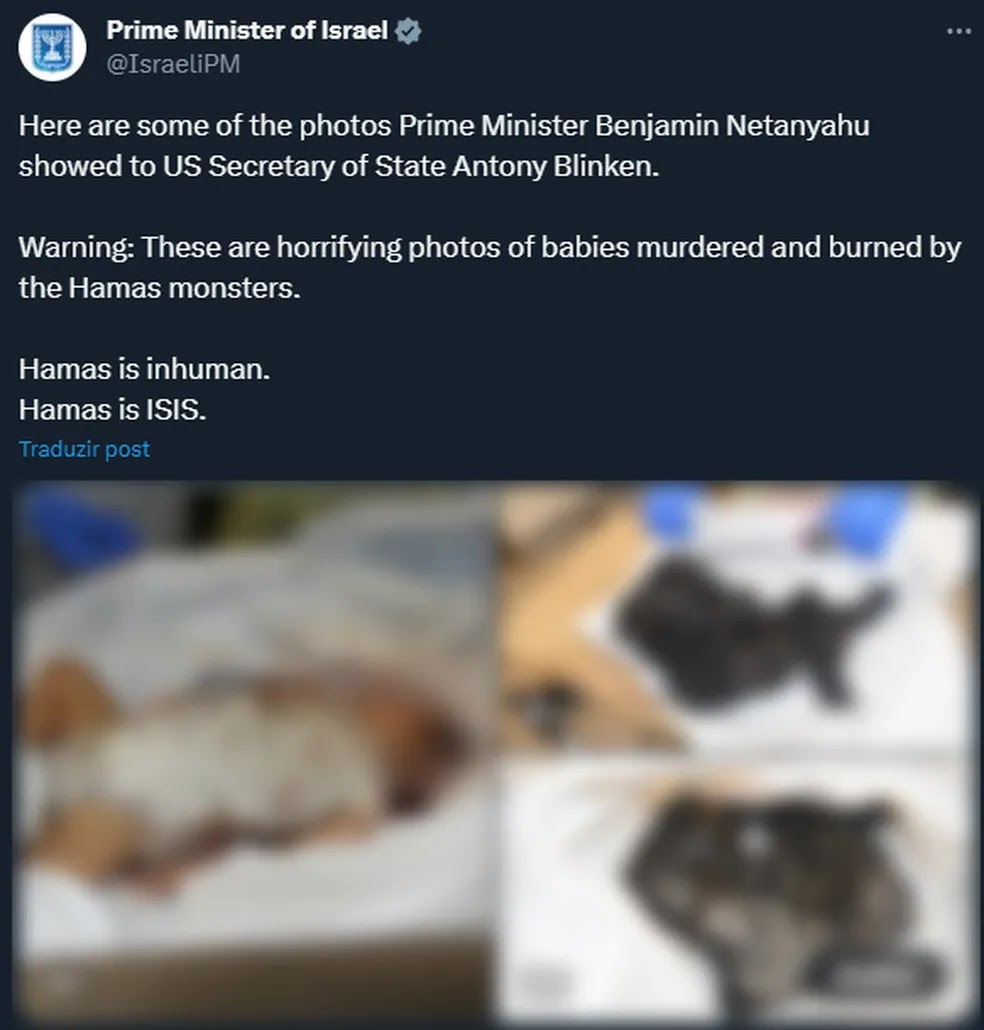Click the text 'the Hamas monsters.'
The width and height of the screenshot is (984, 1030).
click(160, 288)
